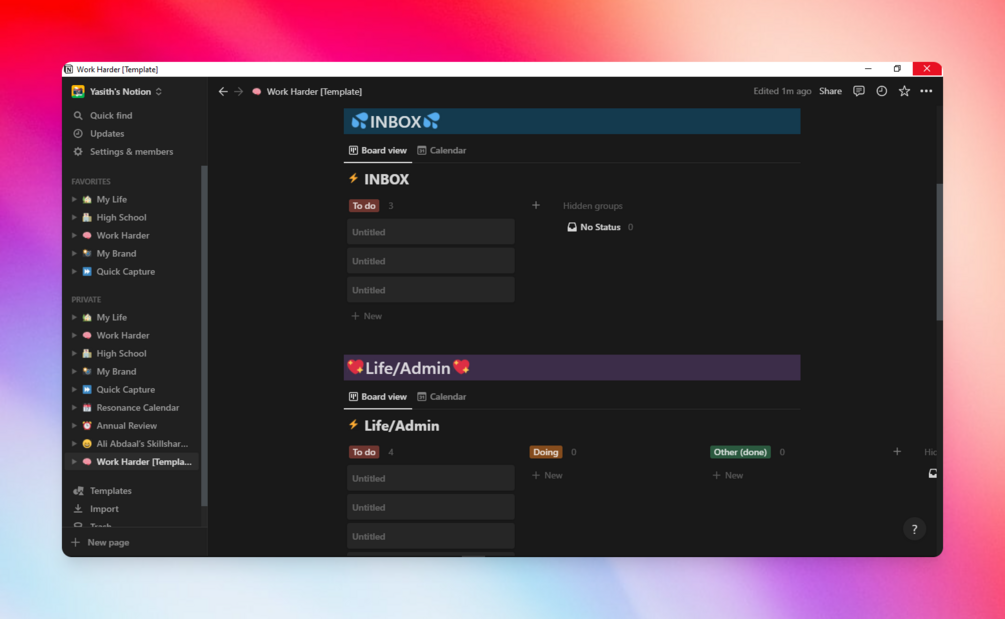Add New card under Other (done)
Screen dimensions: 1005x619
click(728, 475)
